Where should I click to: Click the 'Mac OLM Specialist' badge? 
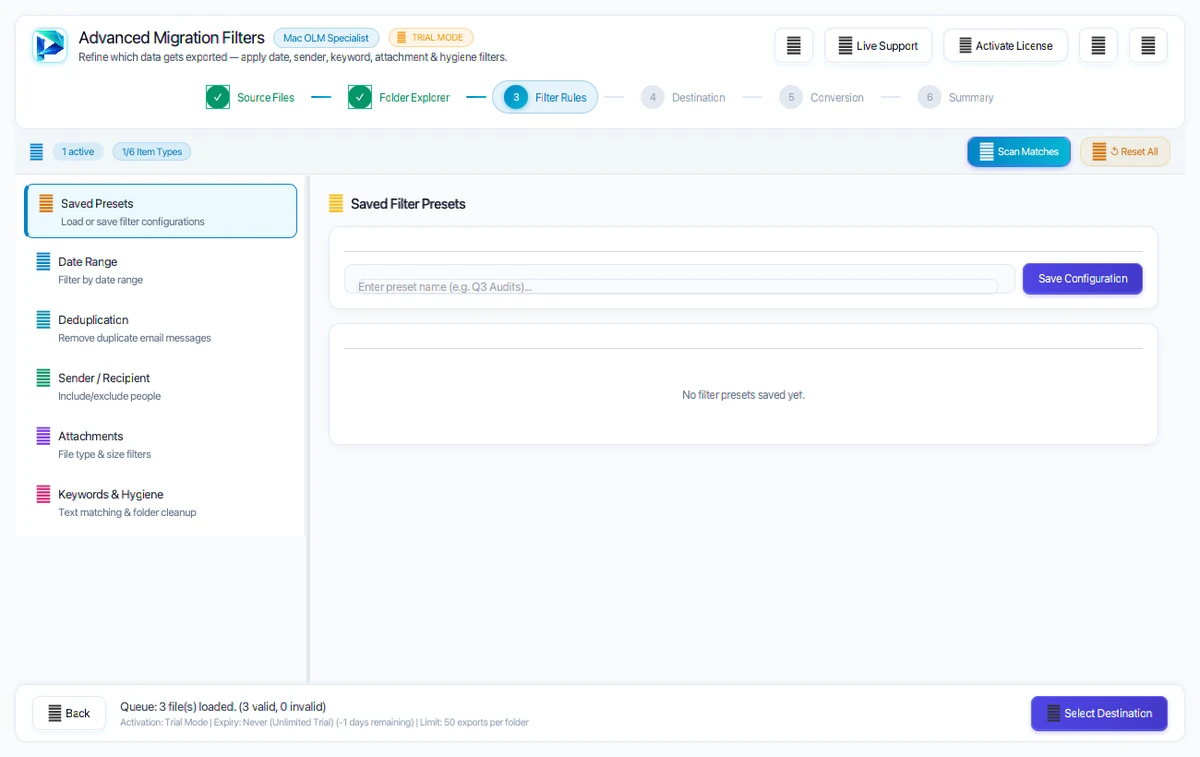coord(326,38)
